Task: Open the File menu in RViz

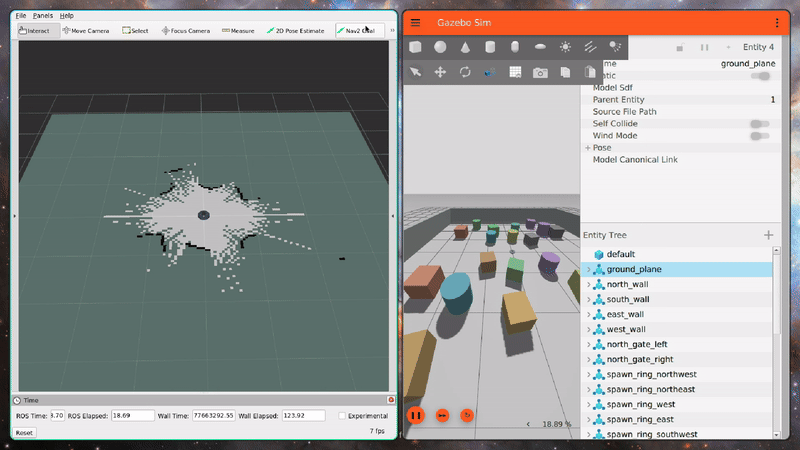Action: 21,16
